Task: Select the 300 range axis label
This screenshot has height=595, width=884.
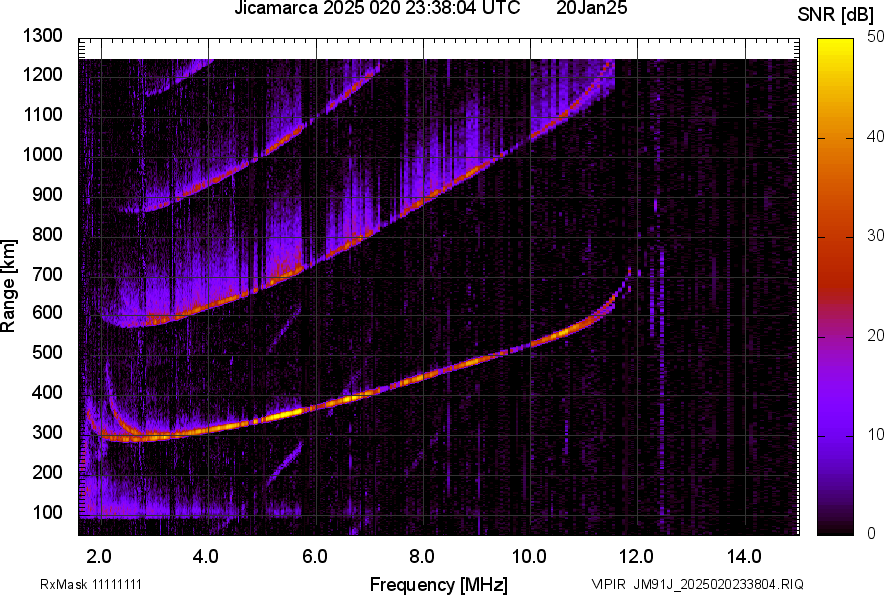Action: pos(47,433)
